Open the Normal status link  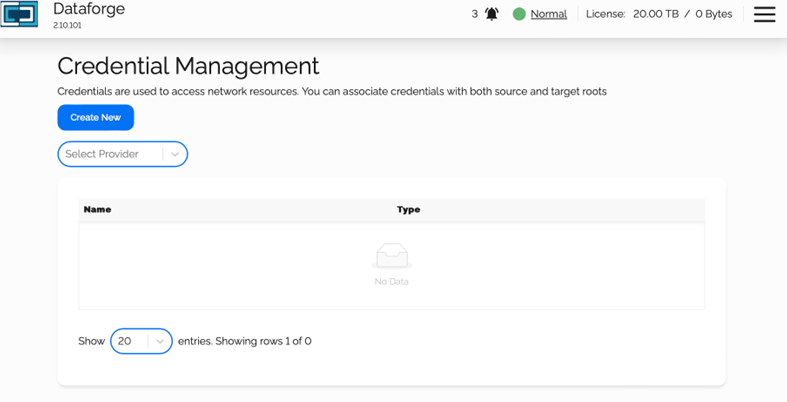pos(548,14)
